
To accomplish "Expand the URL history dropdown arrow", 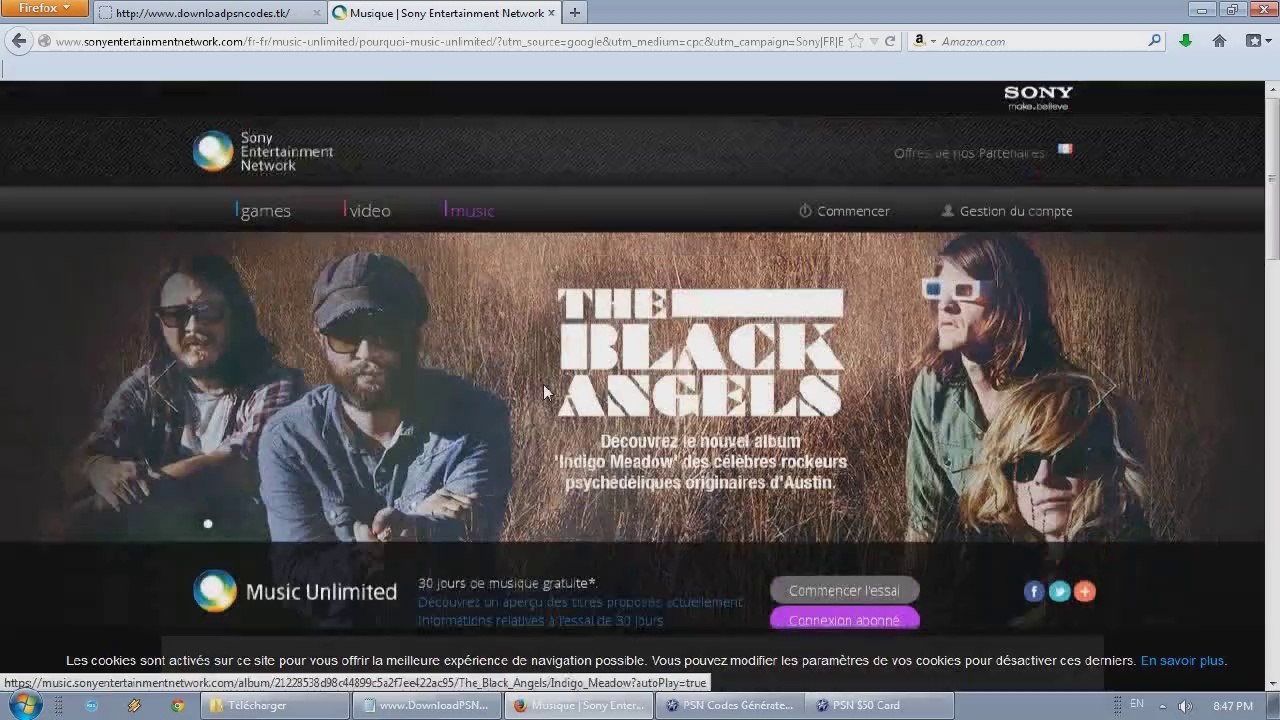I will (874, 41).
